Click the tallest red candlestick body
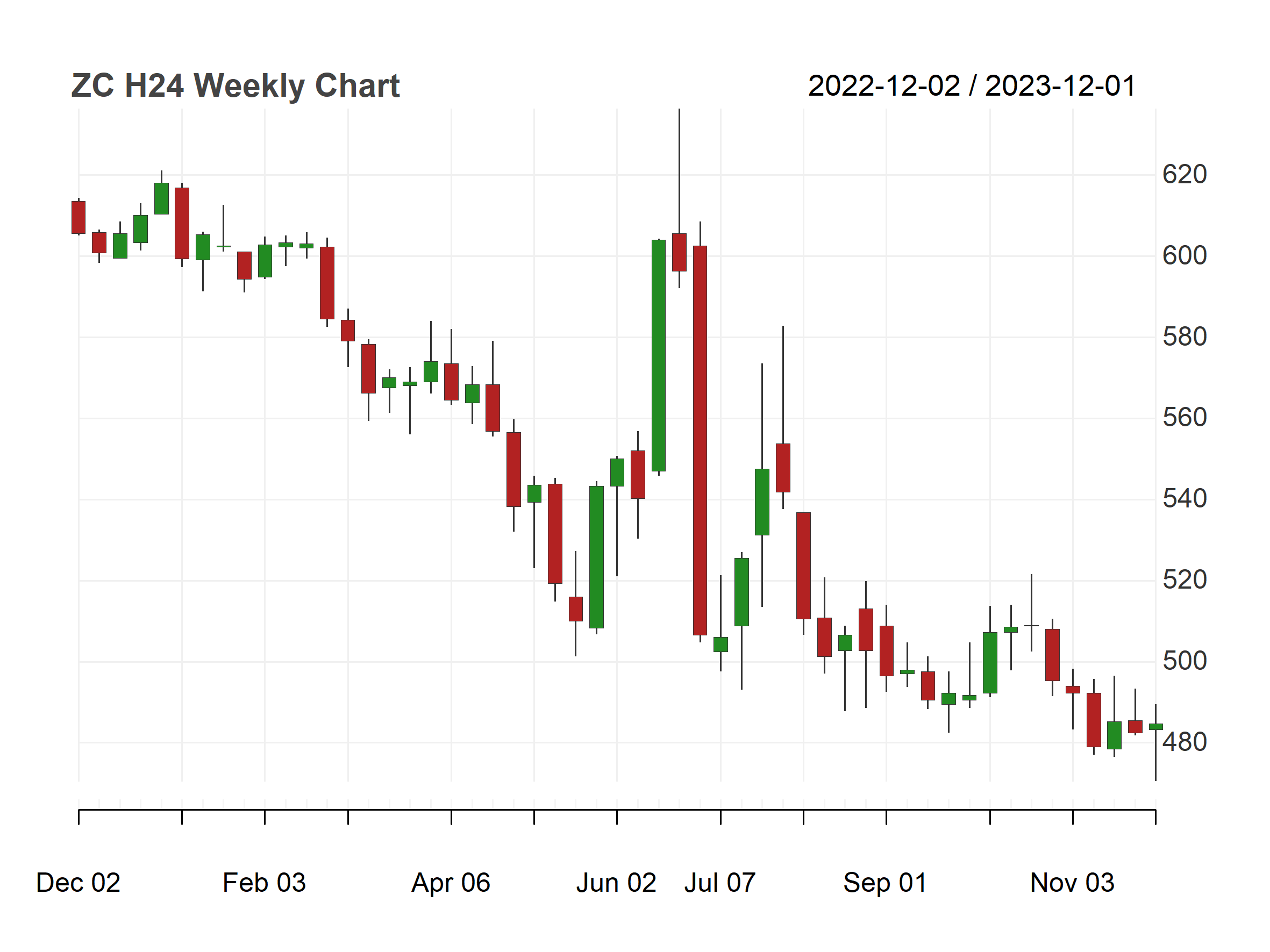The image size is (1270, 952). pos(700,440)
